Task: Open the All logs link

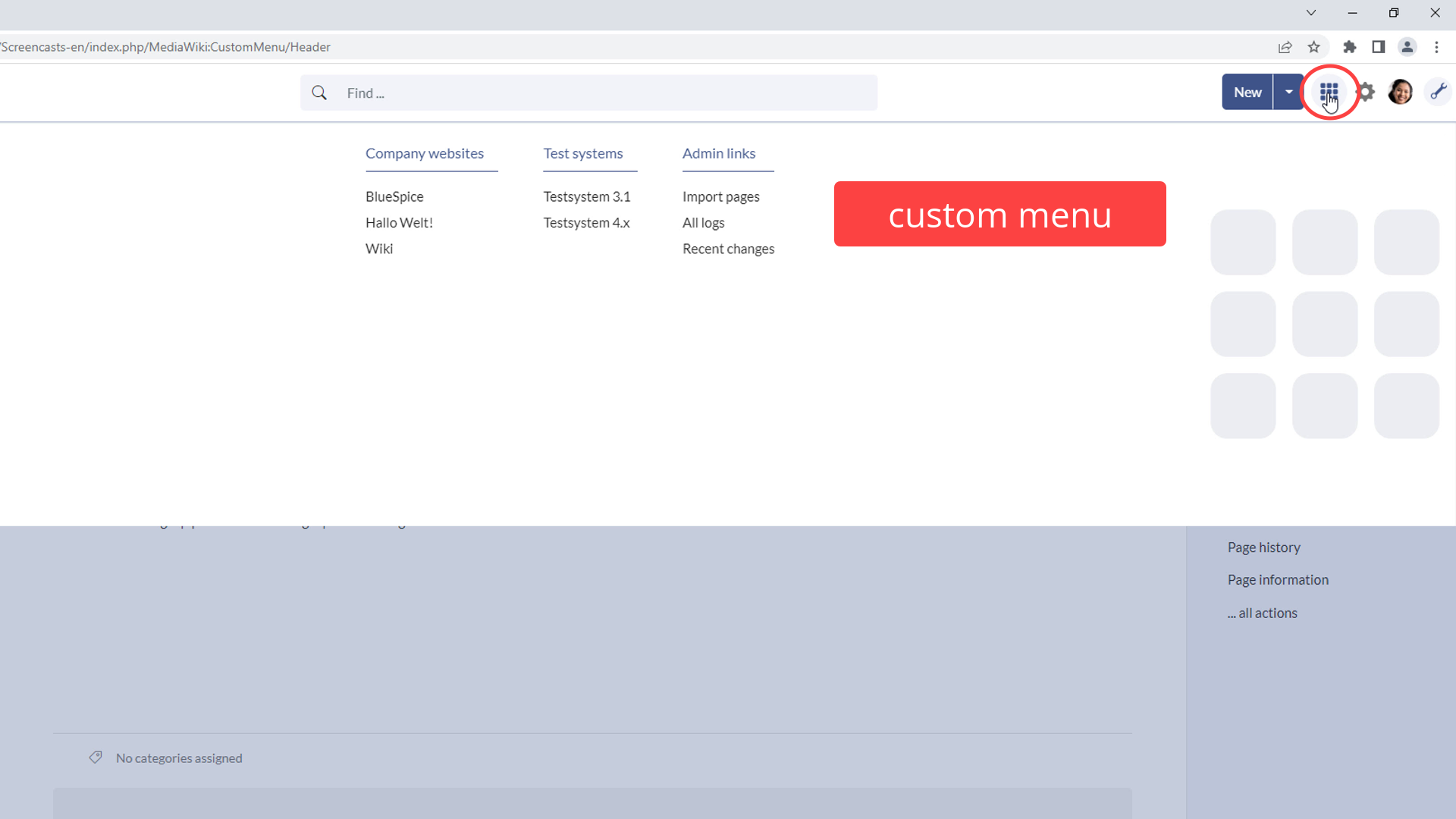Action: click(x=704, y=222)
